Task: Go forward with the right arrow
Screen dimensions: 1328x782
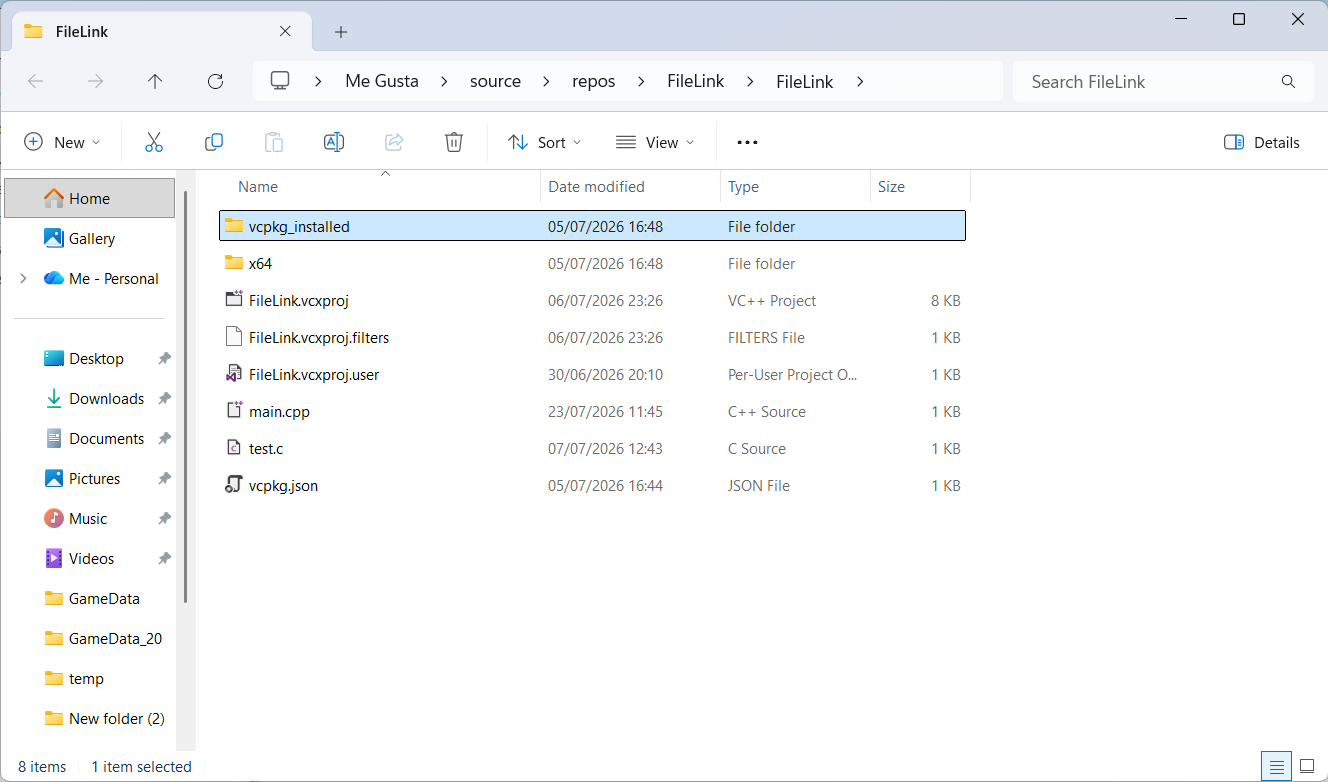Action: (x=95, y=82)
